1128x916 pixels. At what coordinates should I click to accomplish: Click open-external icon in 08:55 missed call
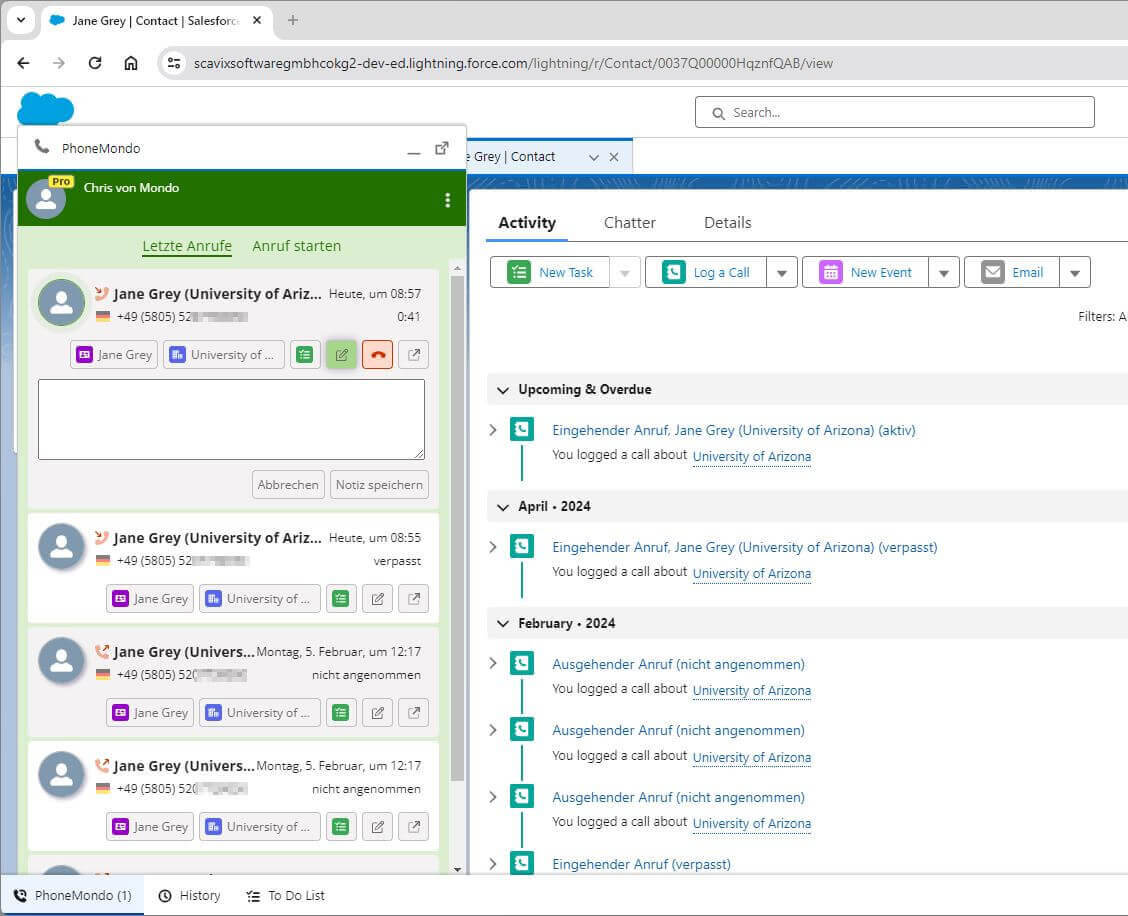click(414, 599)
